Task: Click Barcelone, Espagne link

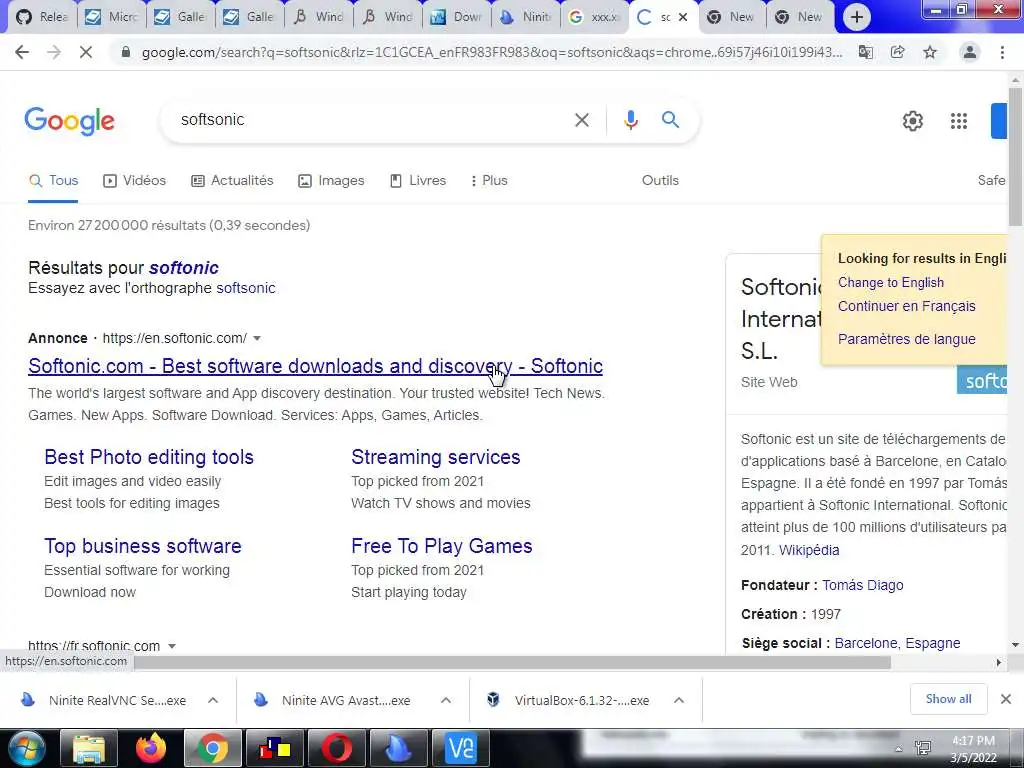Action: 897,643
